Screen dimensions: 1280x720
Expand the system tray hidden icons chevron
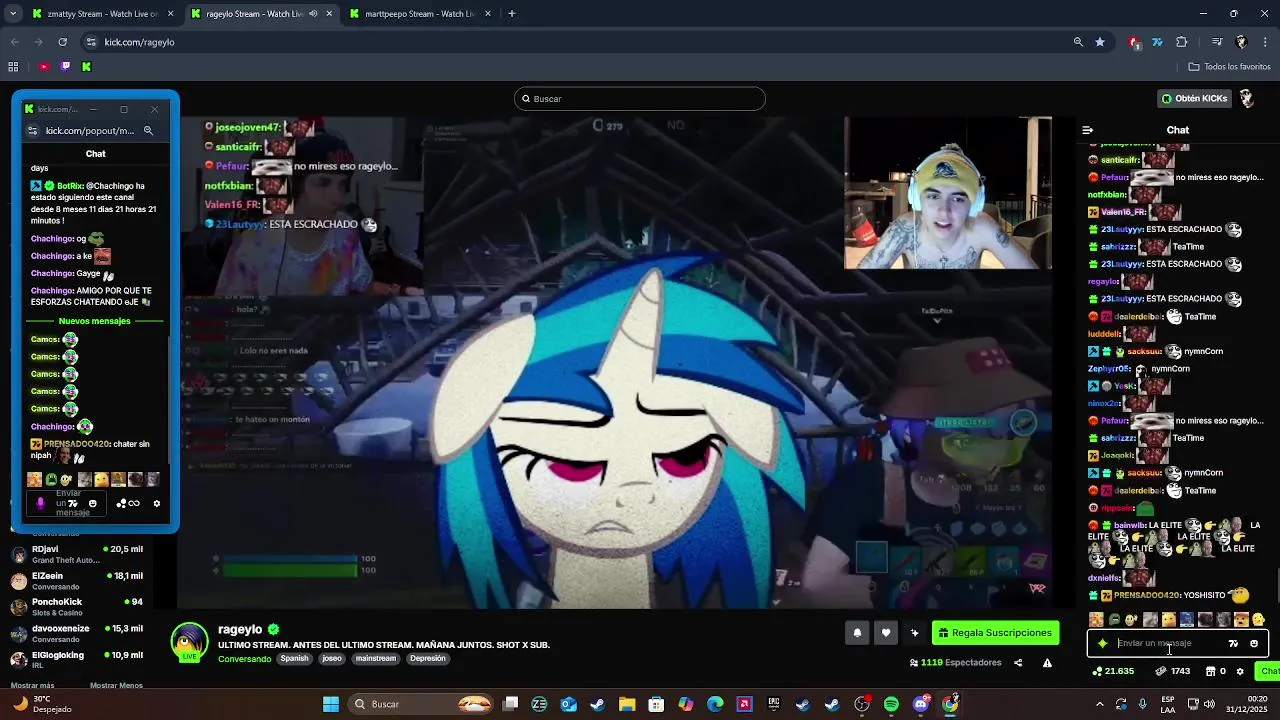(1100, 704)
